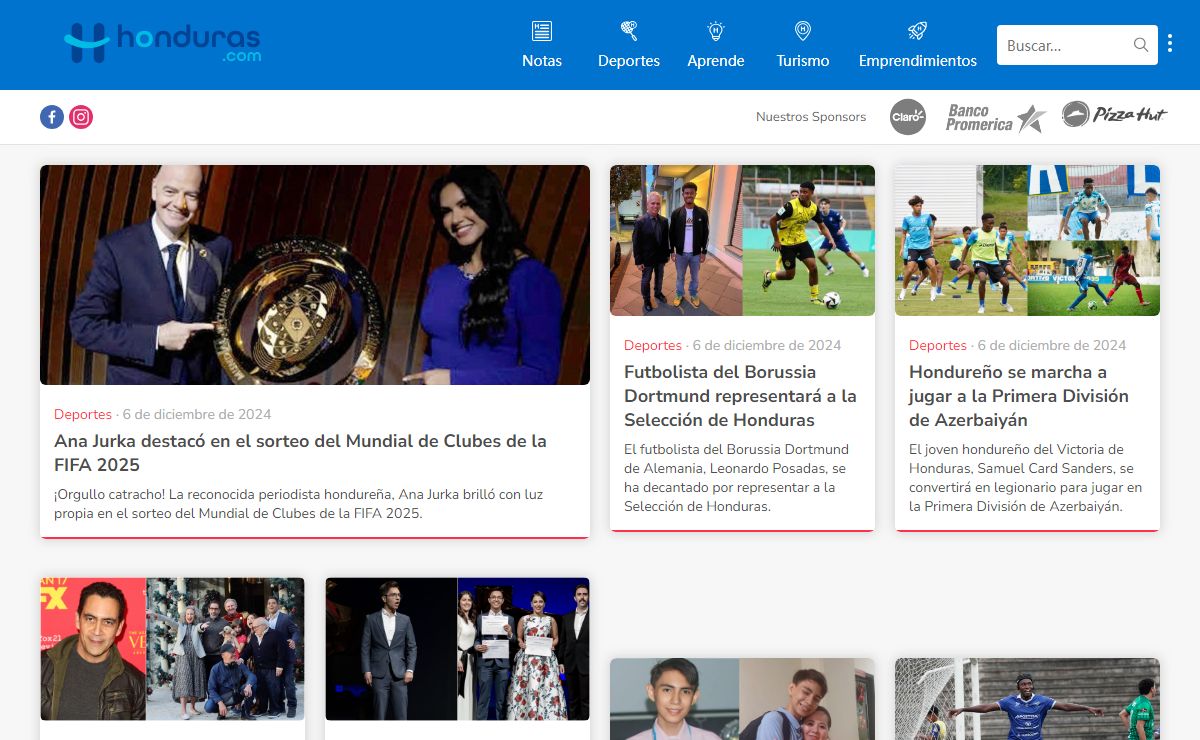Click the search magnifier icon

click(1141, 45)
